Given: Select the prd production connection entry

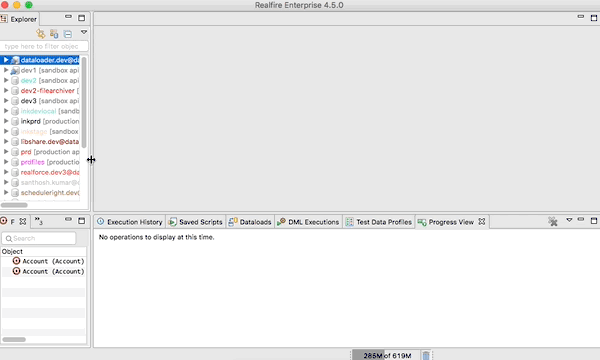Looking at the screenshot, I should pyautogui.click(x=40, y=152).
